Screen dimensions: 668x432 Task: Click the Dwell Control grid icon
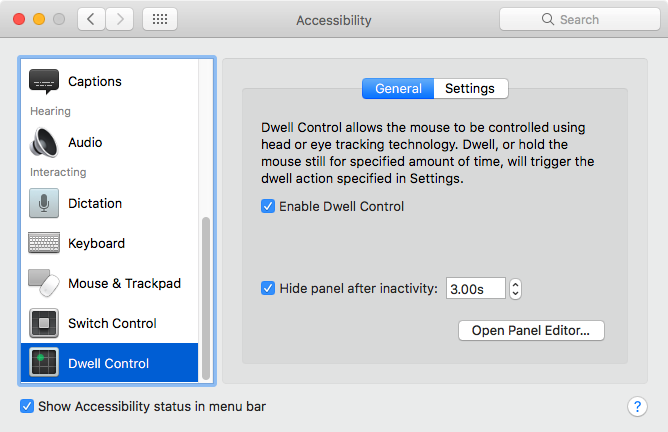(44, 363)
